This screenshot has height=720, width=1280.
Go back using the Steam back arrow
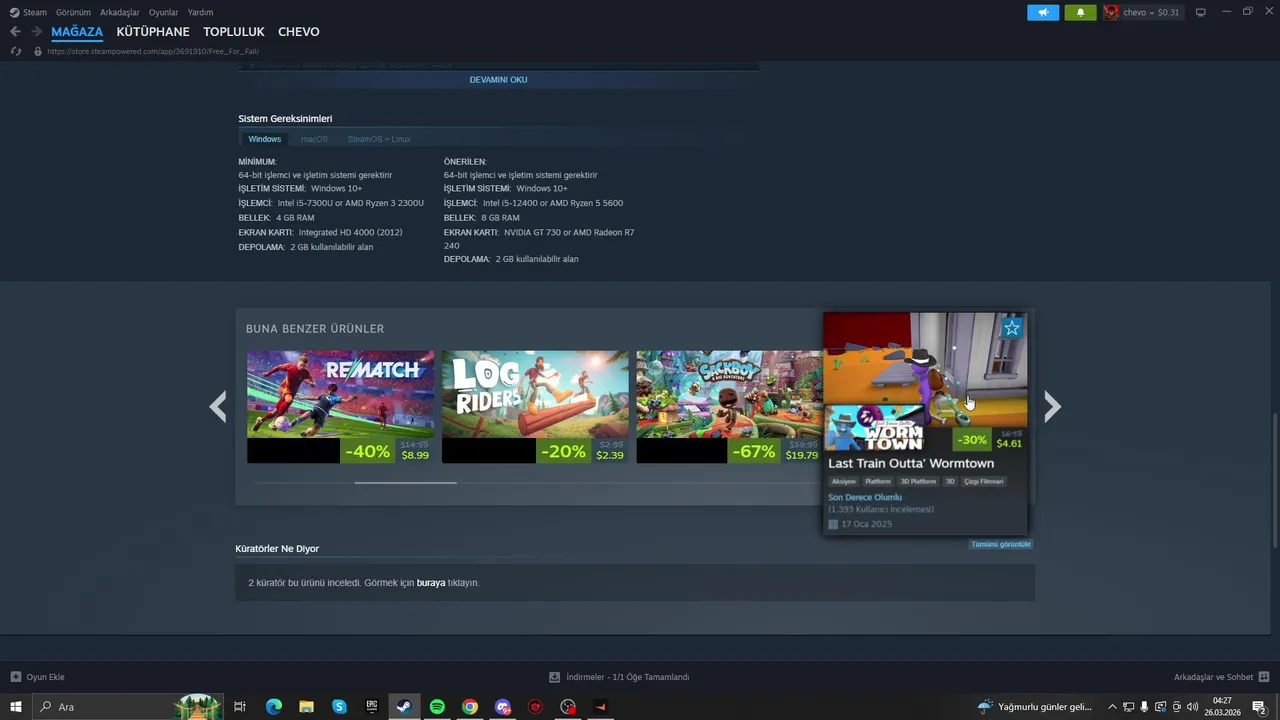pos(15,32)
